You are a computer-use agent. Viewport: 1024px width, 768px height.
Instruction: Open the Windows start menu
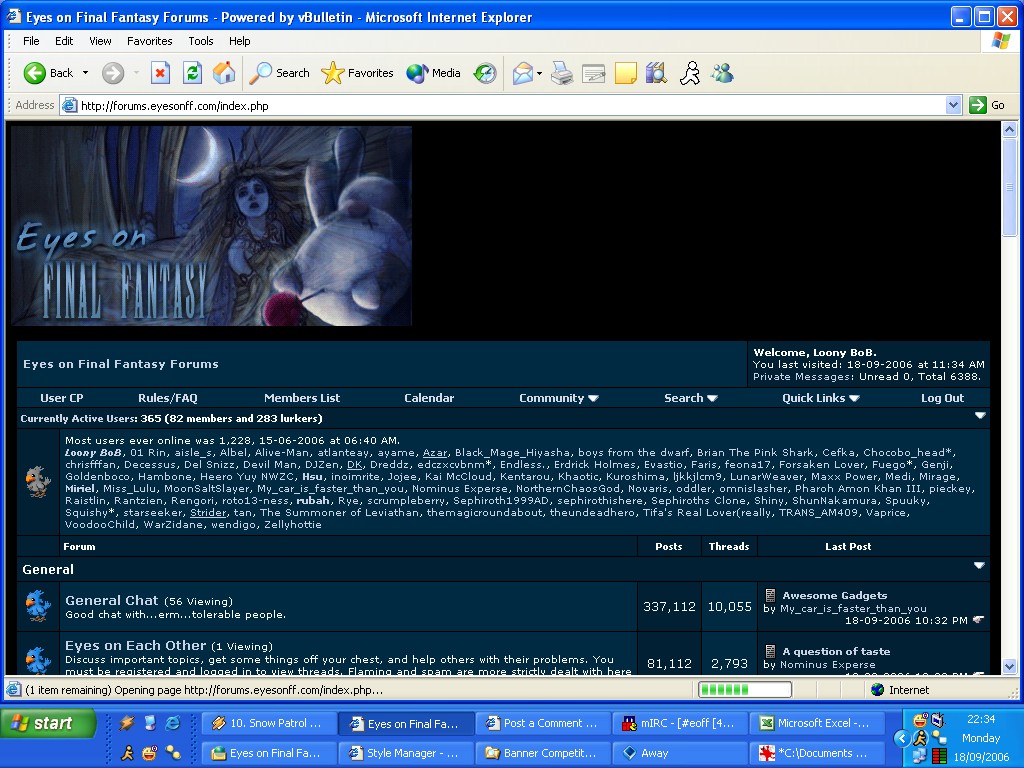[x=49, y=723]
